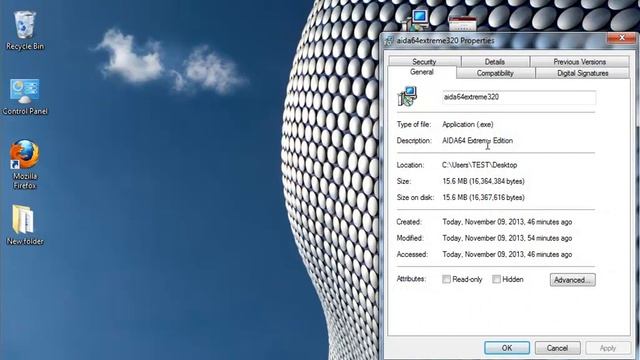640x360 pixels.
Task: Open the Control Panel desktop icon
Action: coord(25,97)
